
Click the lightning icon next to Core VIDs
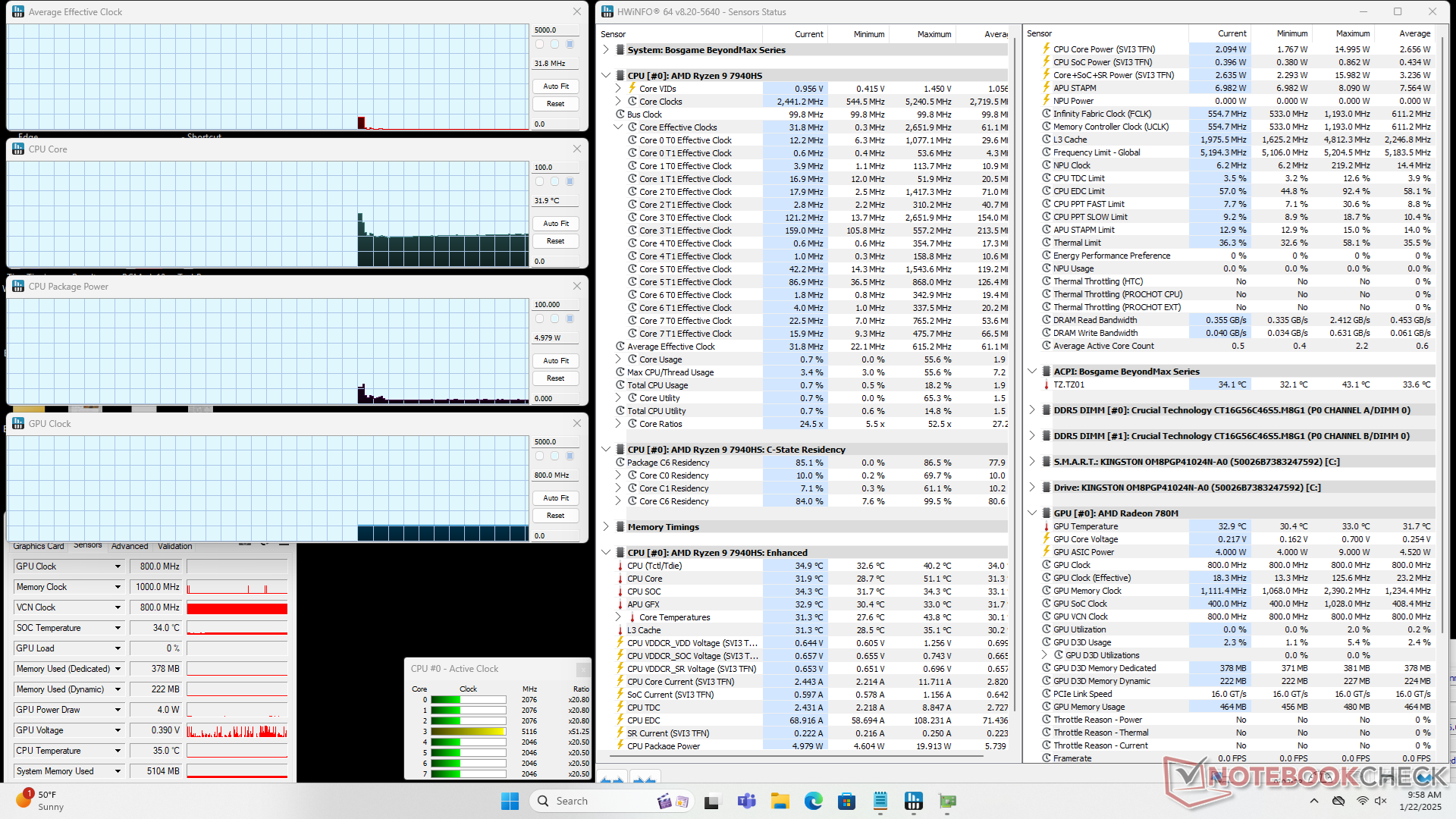click(632, 88)
